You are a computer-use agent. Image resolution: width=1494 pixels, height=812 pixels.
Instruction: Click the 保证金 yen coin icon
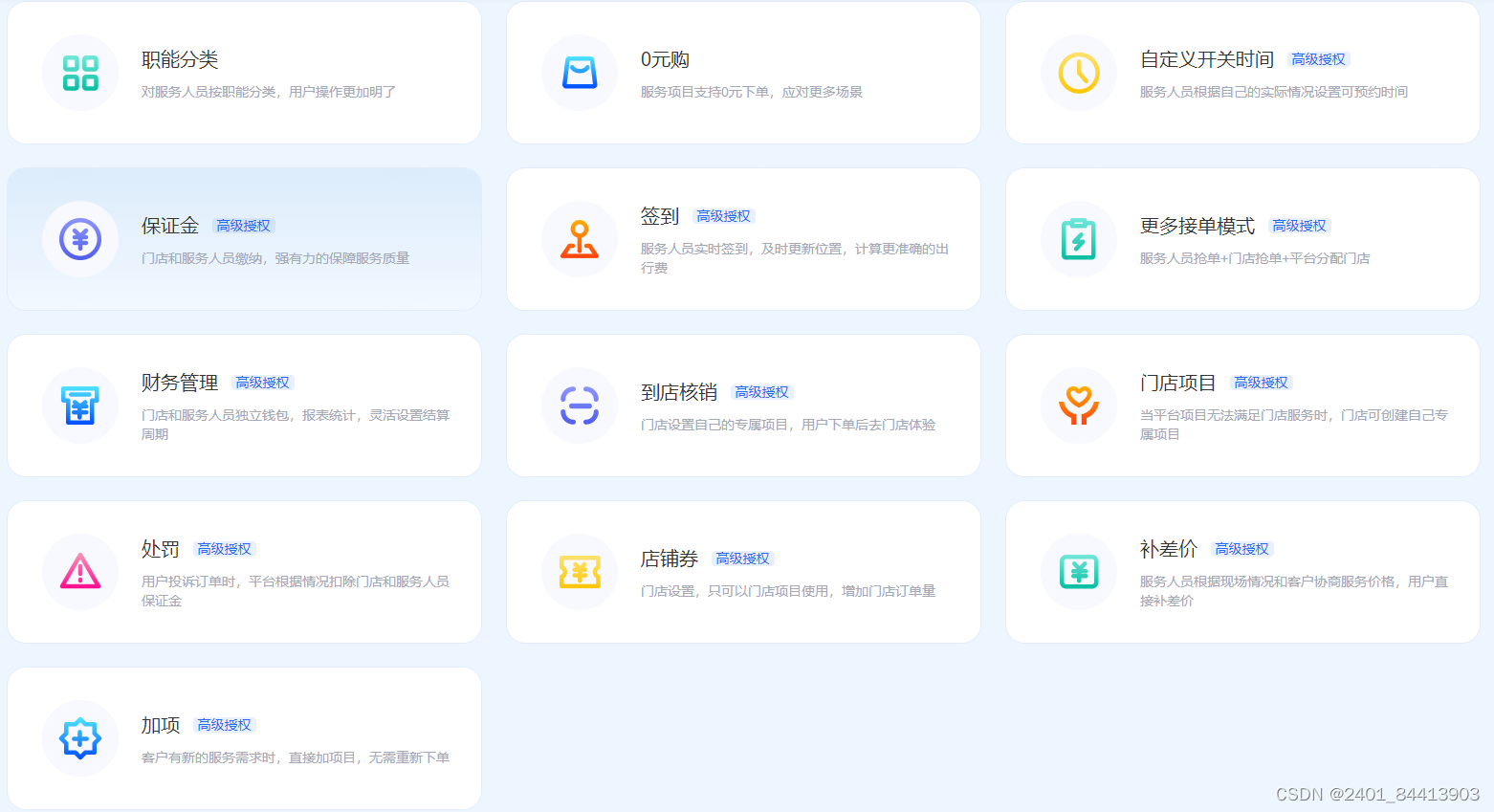tap(80, 239)
